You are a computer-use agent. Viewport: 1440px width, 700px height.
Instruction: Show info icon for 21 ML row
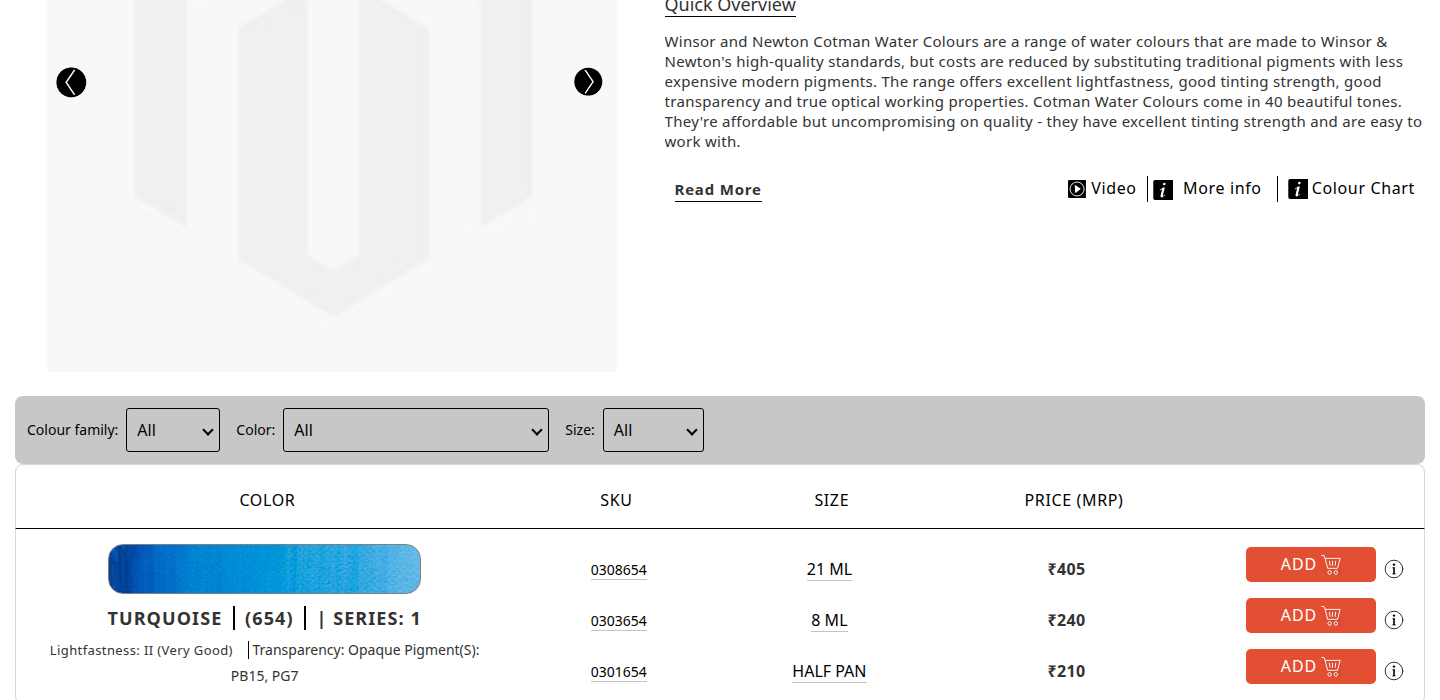point(1394,569)
